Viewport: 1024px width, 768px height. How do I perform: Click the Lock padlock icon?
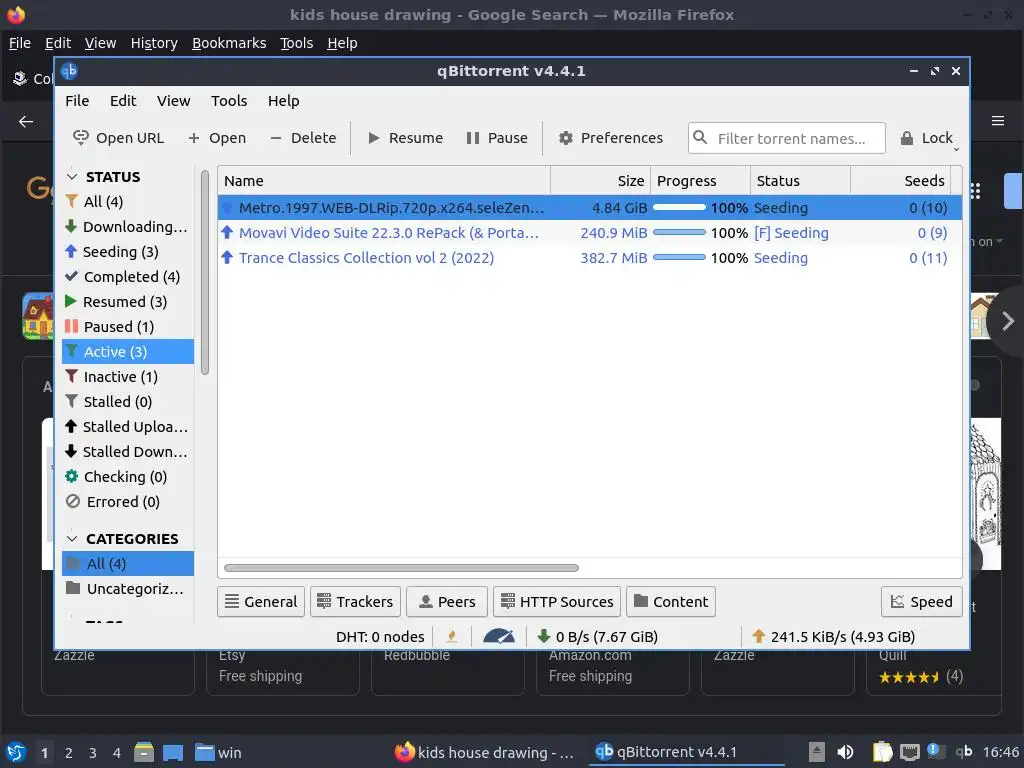(x=906, y=138)
